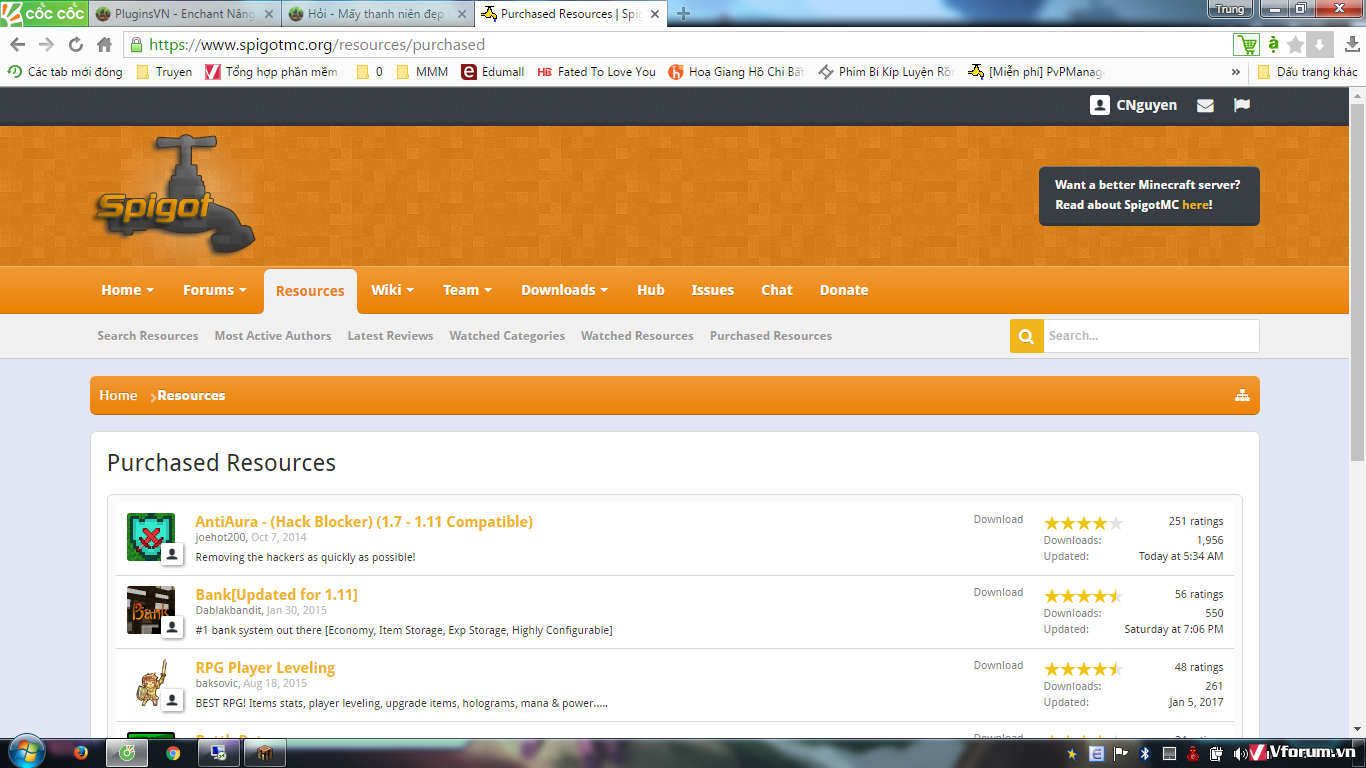Open the Cốc Cốc browser menu logo

click(x=43, y=13)
